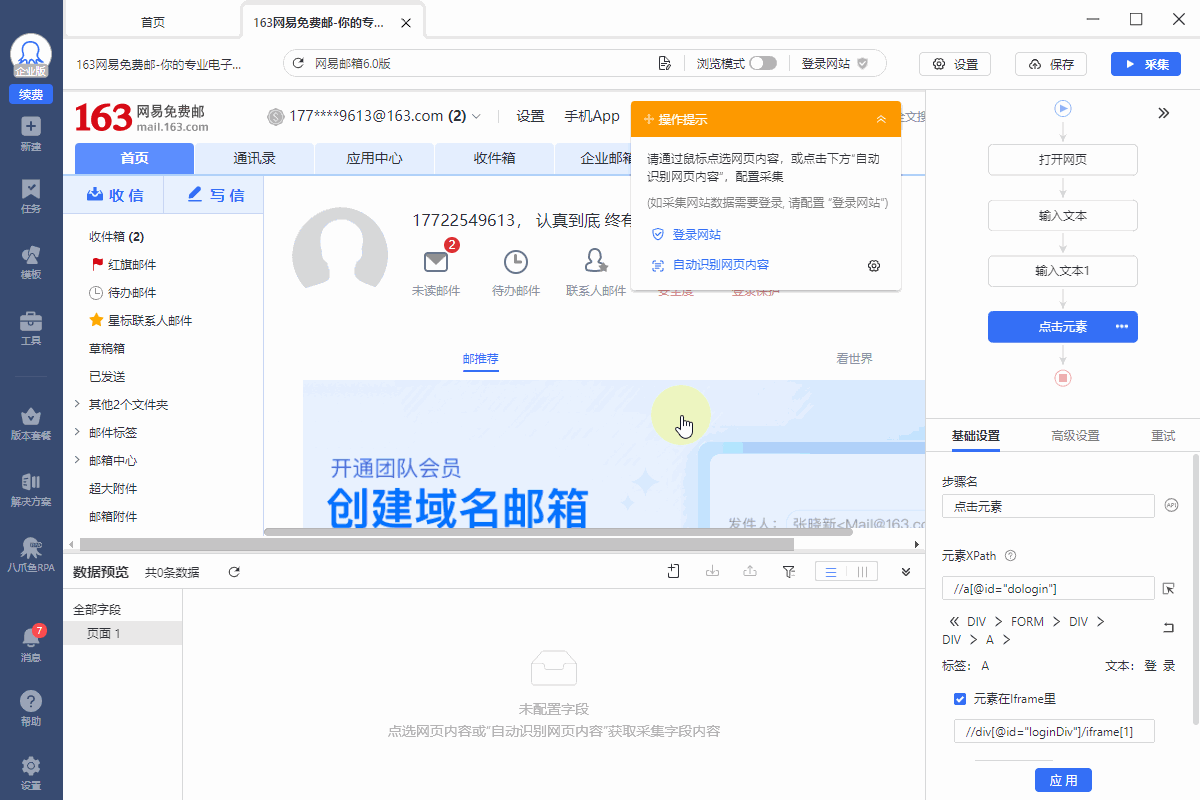This screenshot has height=800, width=1200.
Task: Open 帮助 help icon in sidebar
Action: point(31,702)
